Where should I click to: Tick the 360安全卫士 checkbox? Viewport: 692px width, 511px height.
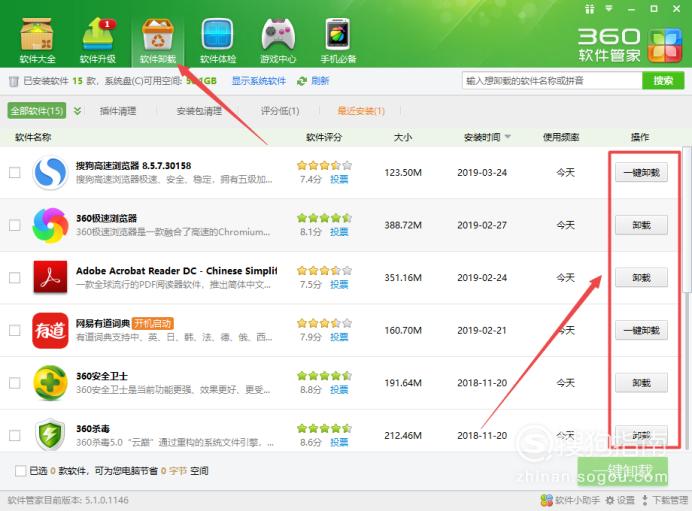coord(15,383)
